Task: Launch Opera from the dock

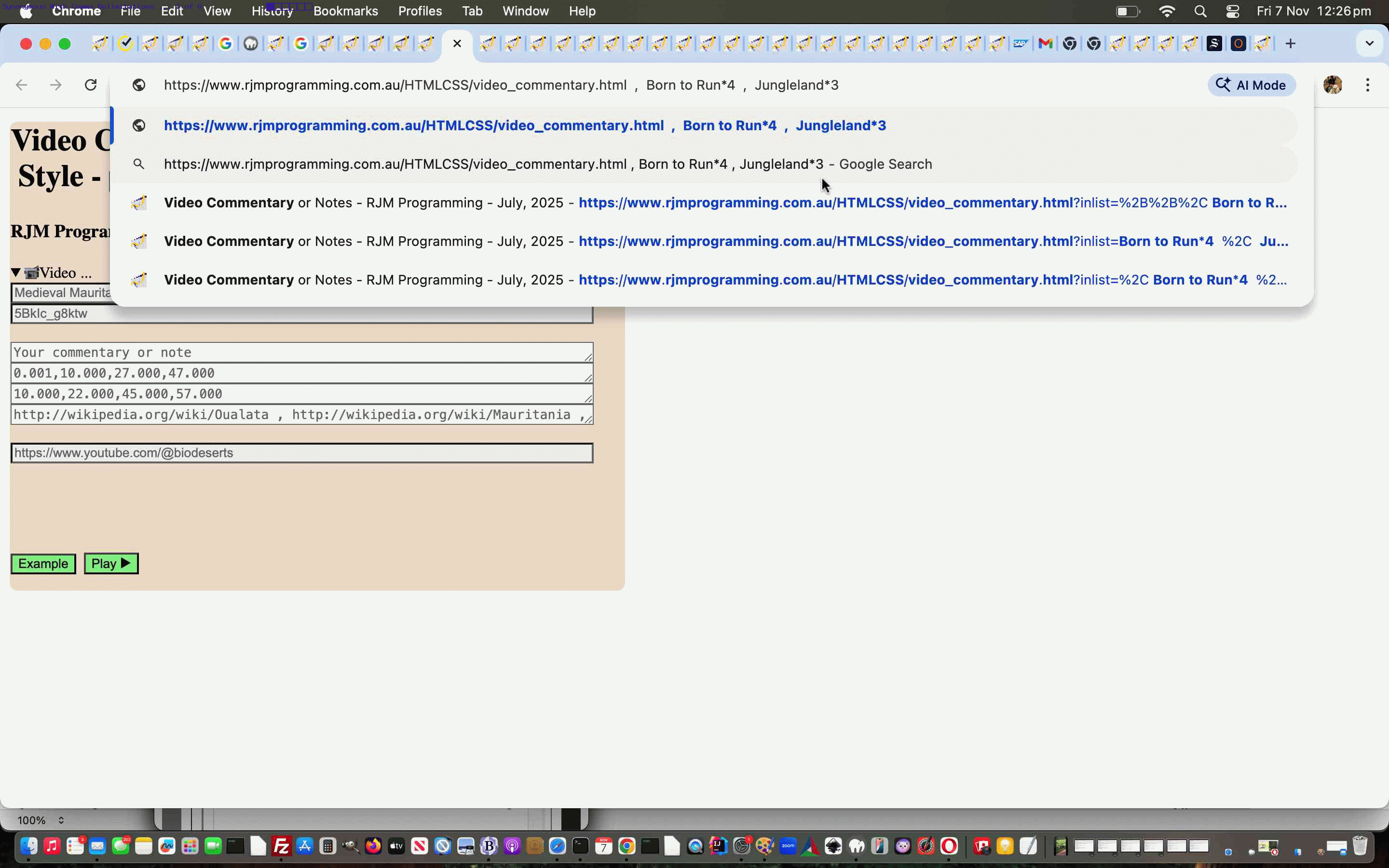Action: pos(950,846)
